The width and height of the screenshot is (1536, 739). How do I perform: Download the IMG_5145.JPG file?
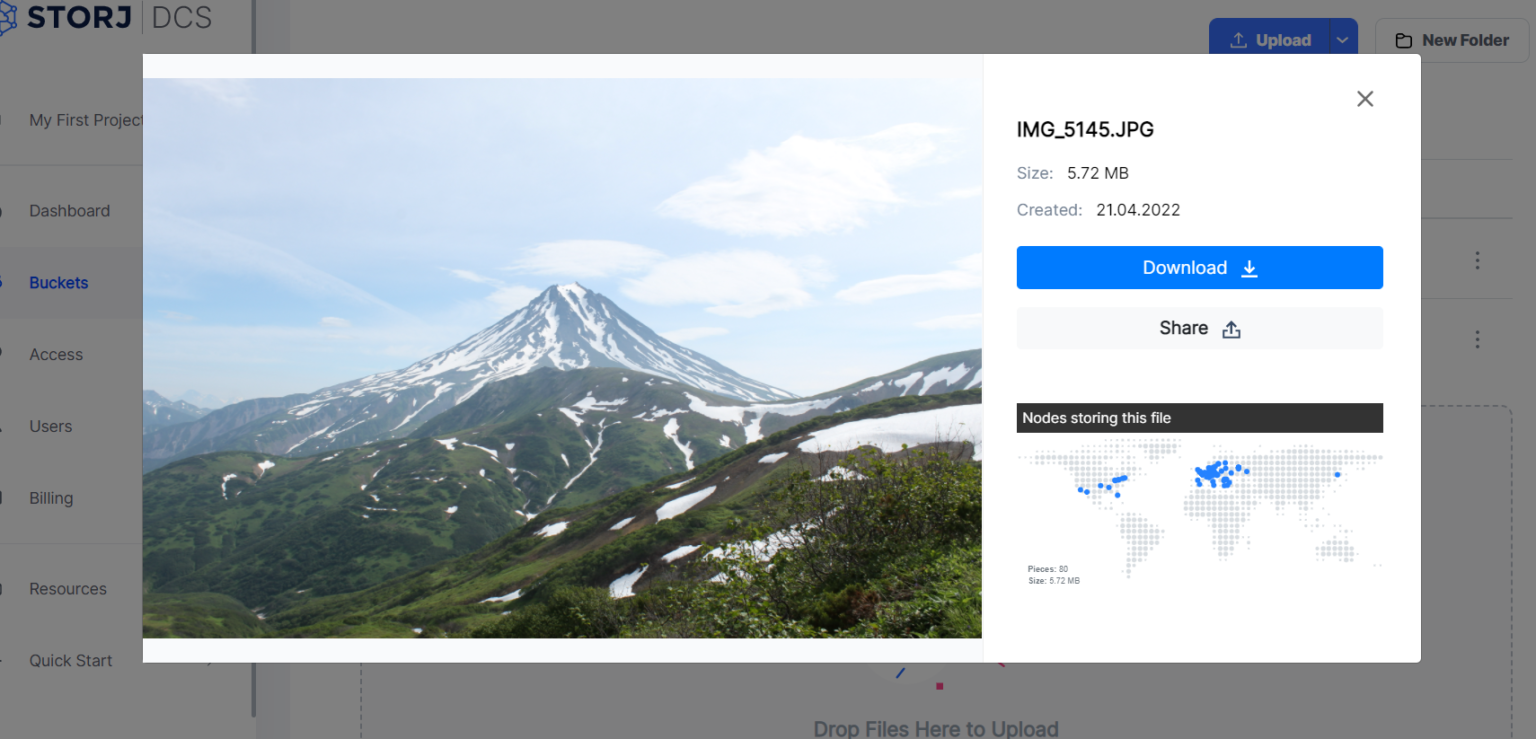tap(1200, 268)
